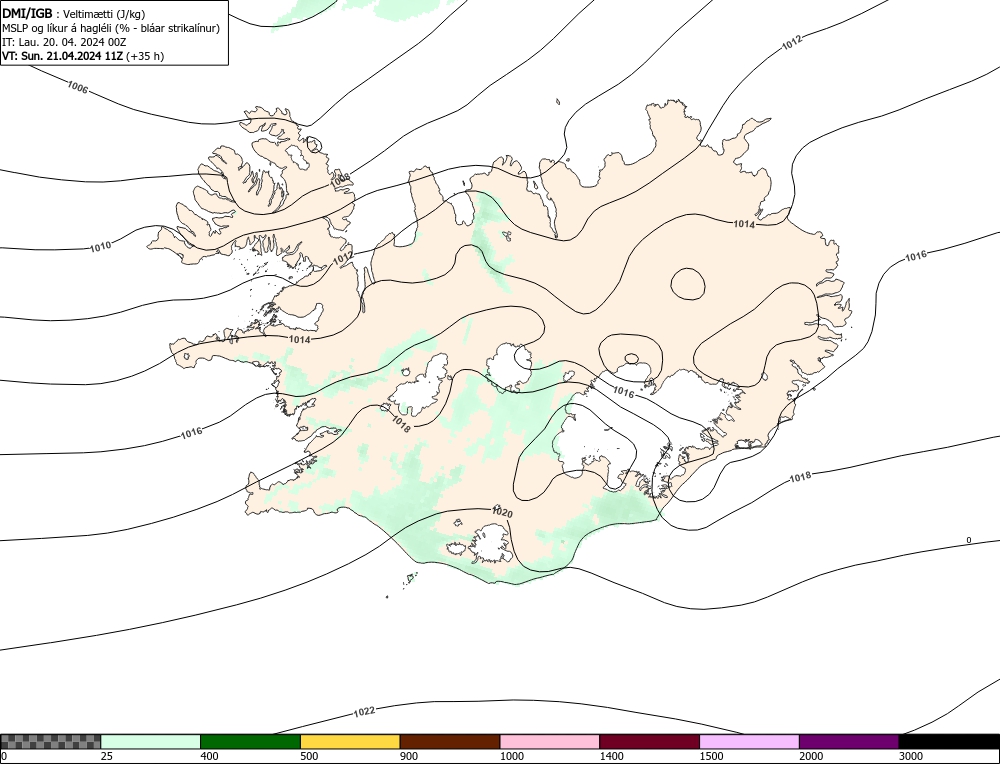Click the 'IT: Lau. 20. 04. 2024 00Z' line
This screenshot has width=1000, height=764.
pos(64,42)
